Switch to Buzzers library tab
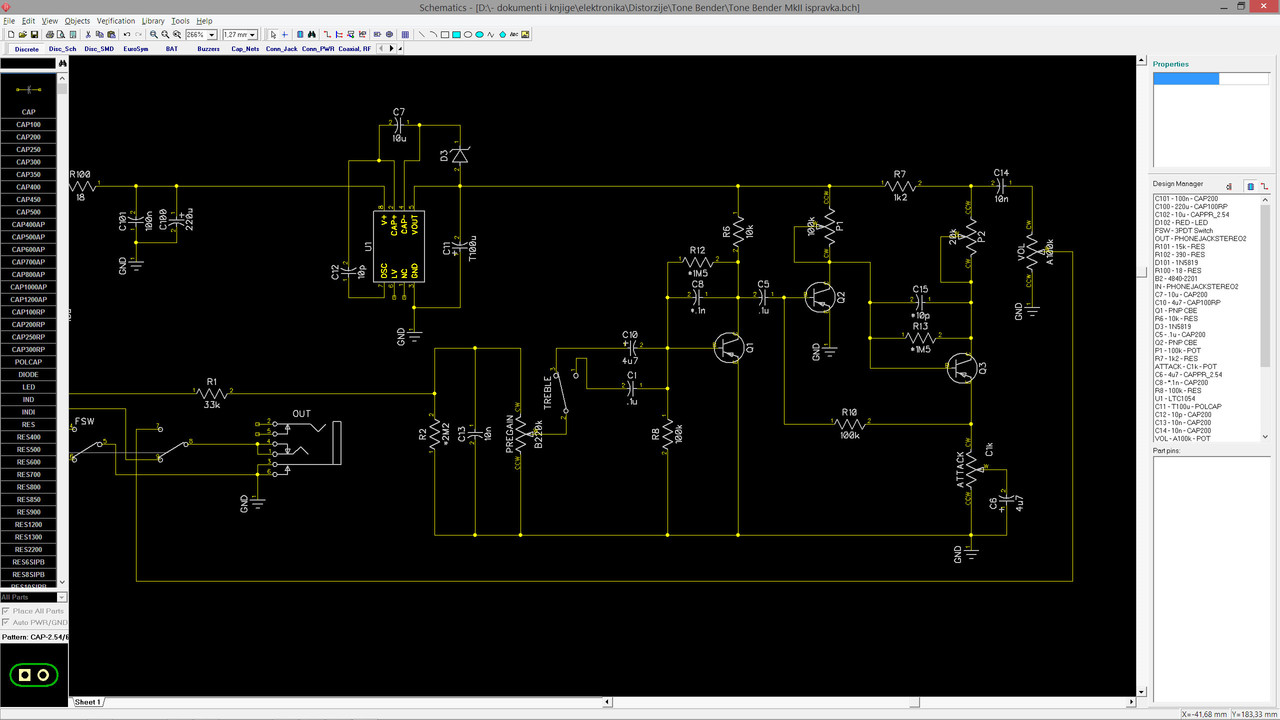Screen dimensions: 1280x720 click(x=208, y=48)
